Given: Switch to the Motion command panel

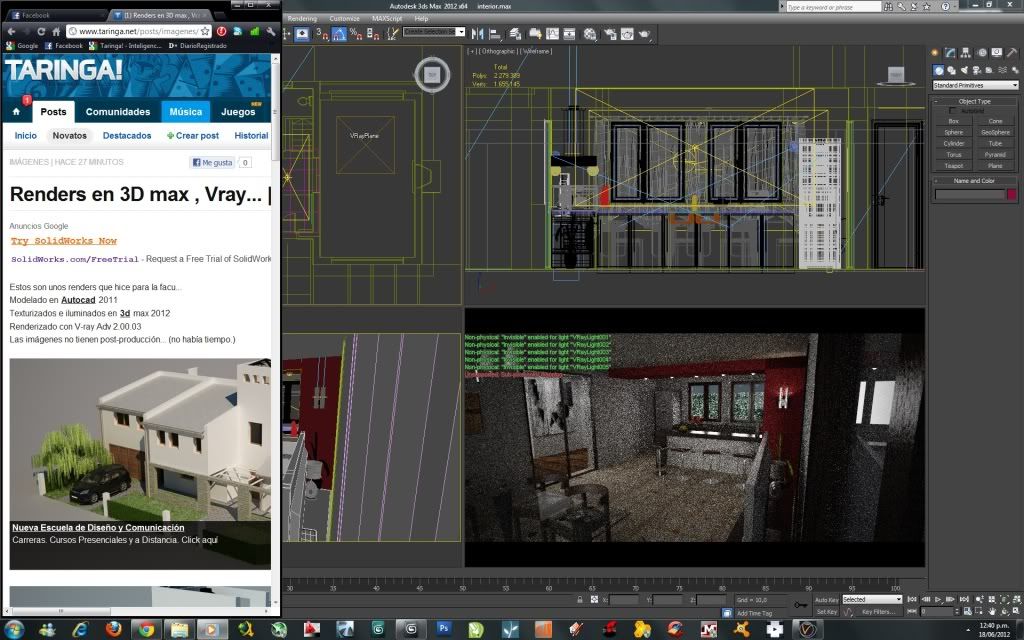Looking at the screenshot, I should coord(982,52).
